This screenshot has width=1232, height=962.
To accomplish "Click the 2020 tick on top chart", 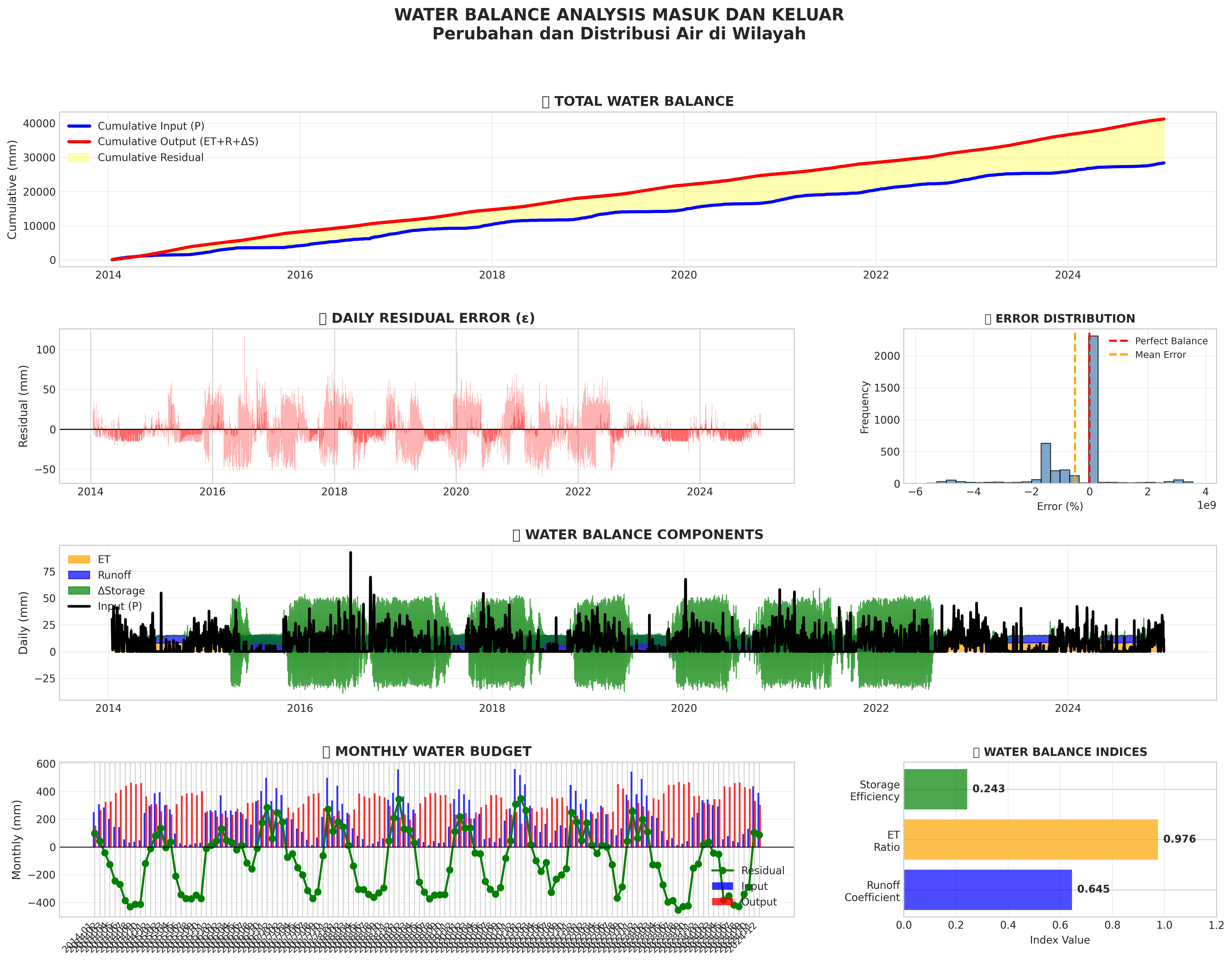I will point(684,275).
